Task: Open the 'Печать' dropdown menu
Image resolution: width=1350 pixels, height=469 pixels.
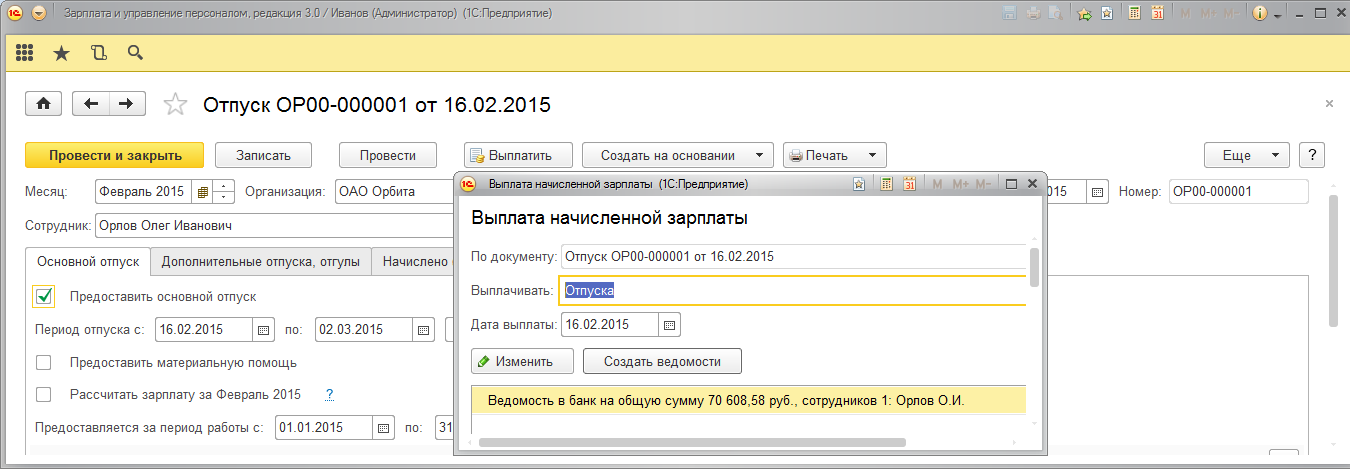Action: coord(834,155)
